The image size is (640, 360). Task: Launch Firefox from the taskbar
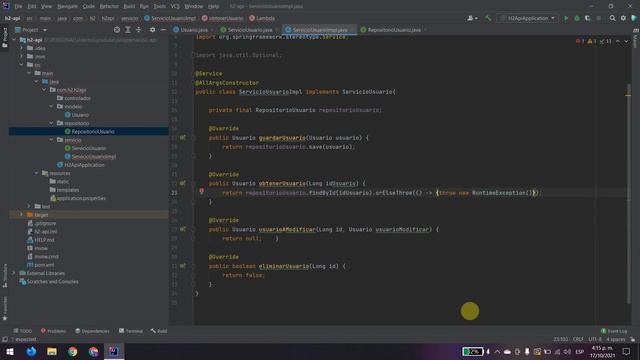[31, 351]
